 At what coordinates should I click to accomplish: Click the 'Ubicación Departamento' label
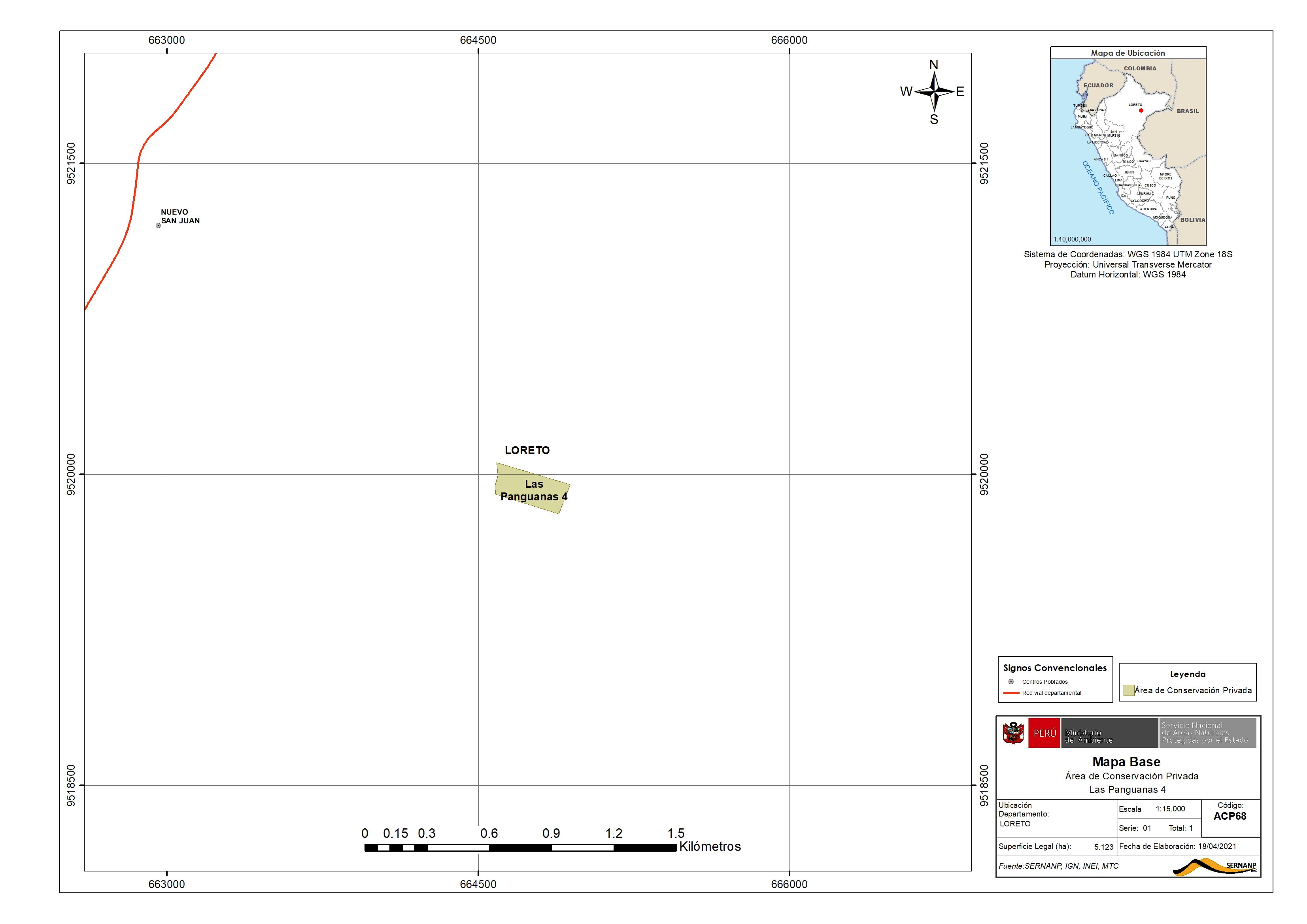(x=1024, y=810)
